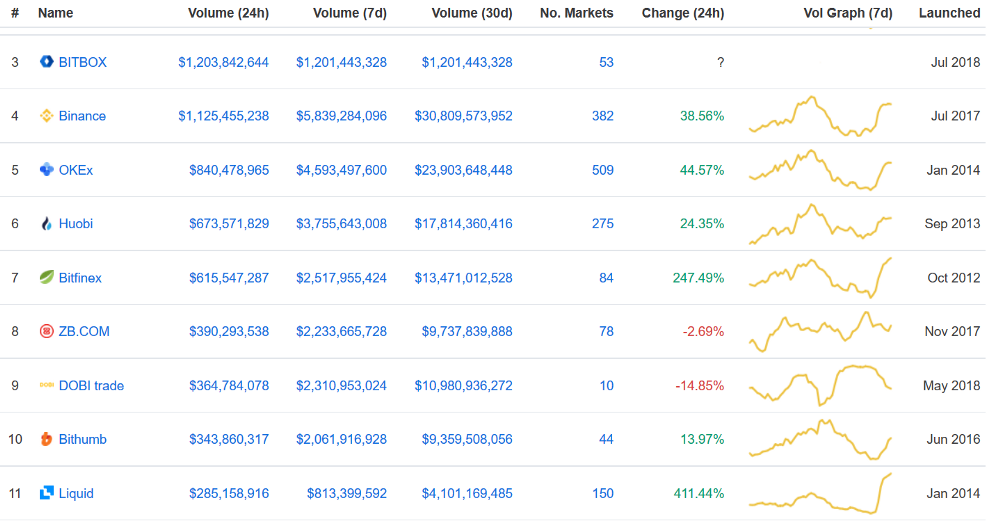Click the Vol Graph (7d) header
The height and width of the screenshot is (525, 1000).
point(848,13)
